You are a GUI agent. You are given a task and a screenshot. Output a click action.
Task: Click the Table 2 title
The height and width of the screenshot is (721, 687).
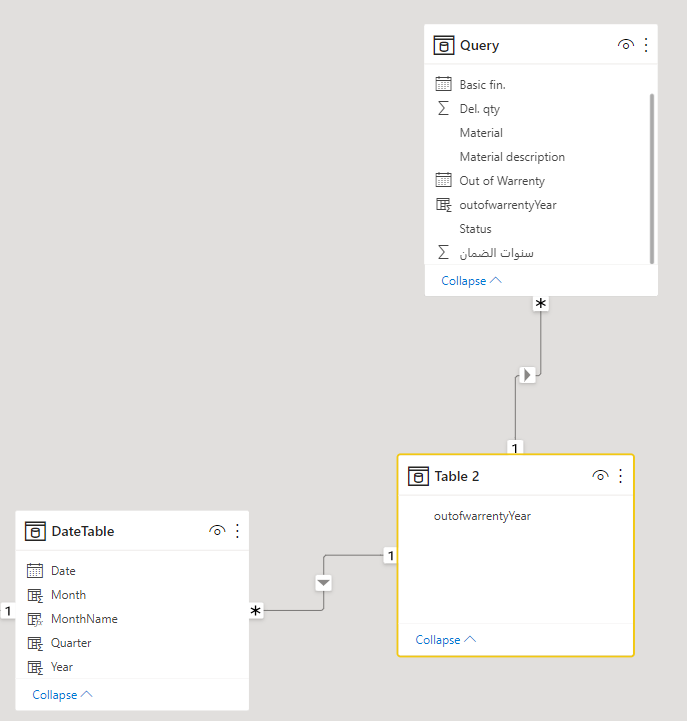tap(457, 476)
